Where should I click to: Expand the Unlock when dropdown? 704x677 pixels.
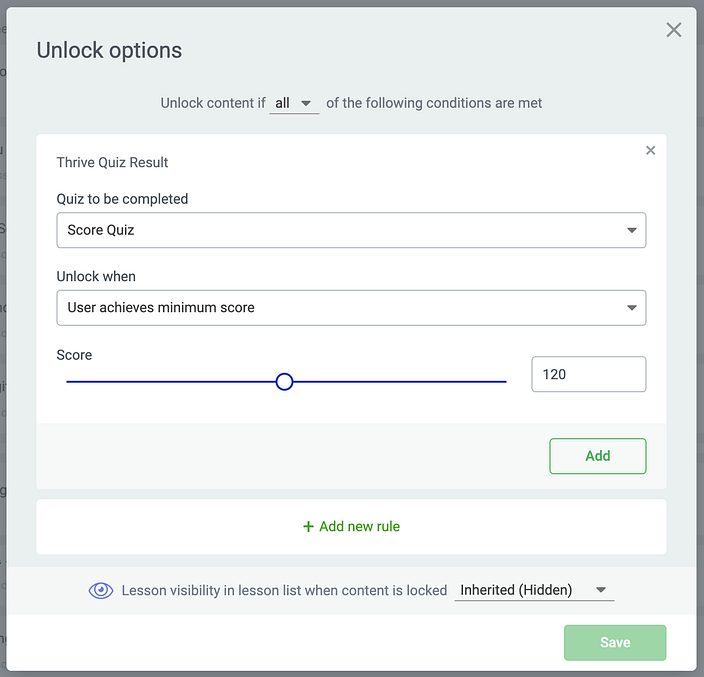point(351,308)
